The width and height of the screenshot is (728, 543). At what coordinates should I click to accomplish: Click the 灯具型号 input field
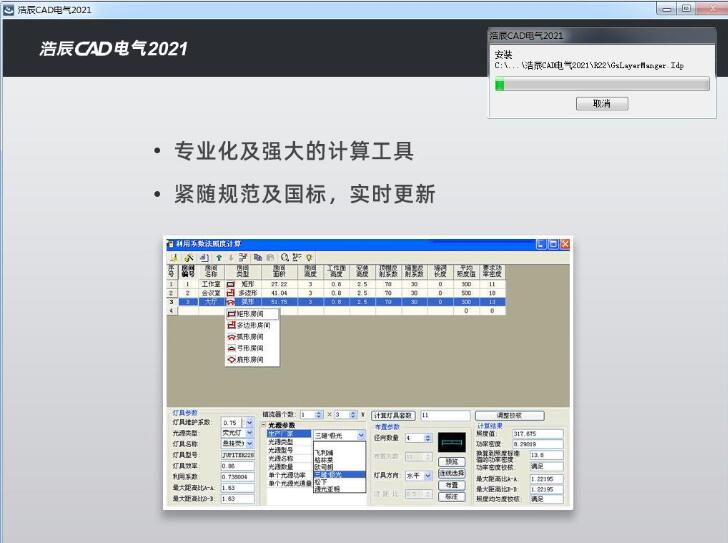point(238,455)
